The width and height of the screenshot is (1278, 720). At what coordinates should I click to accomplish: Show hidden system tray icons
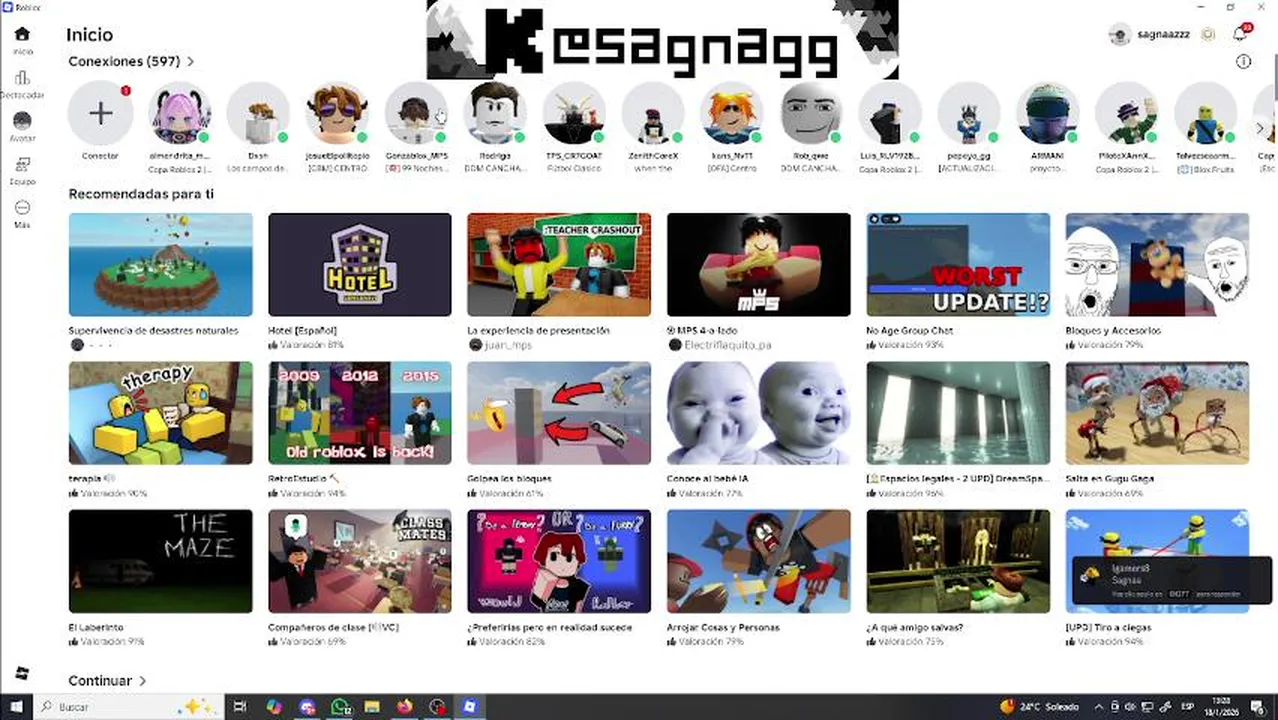tap(1099, 707)
